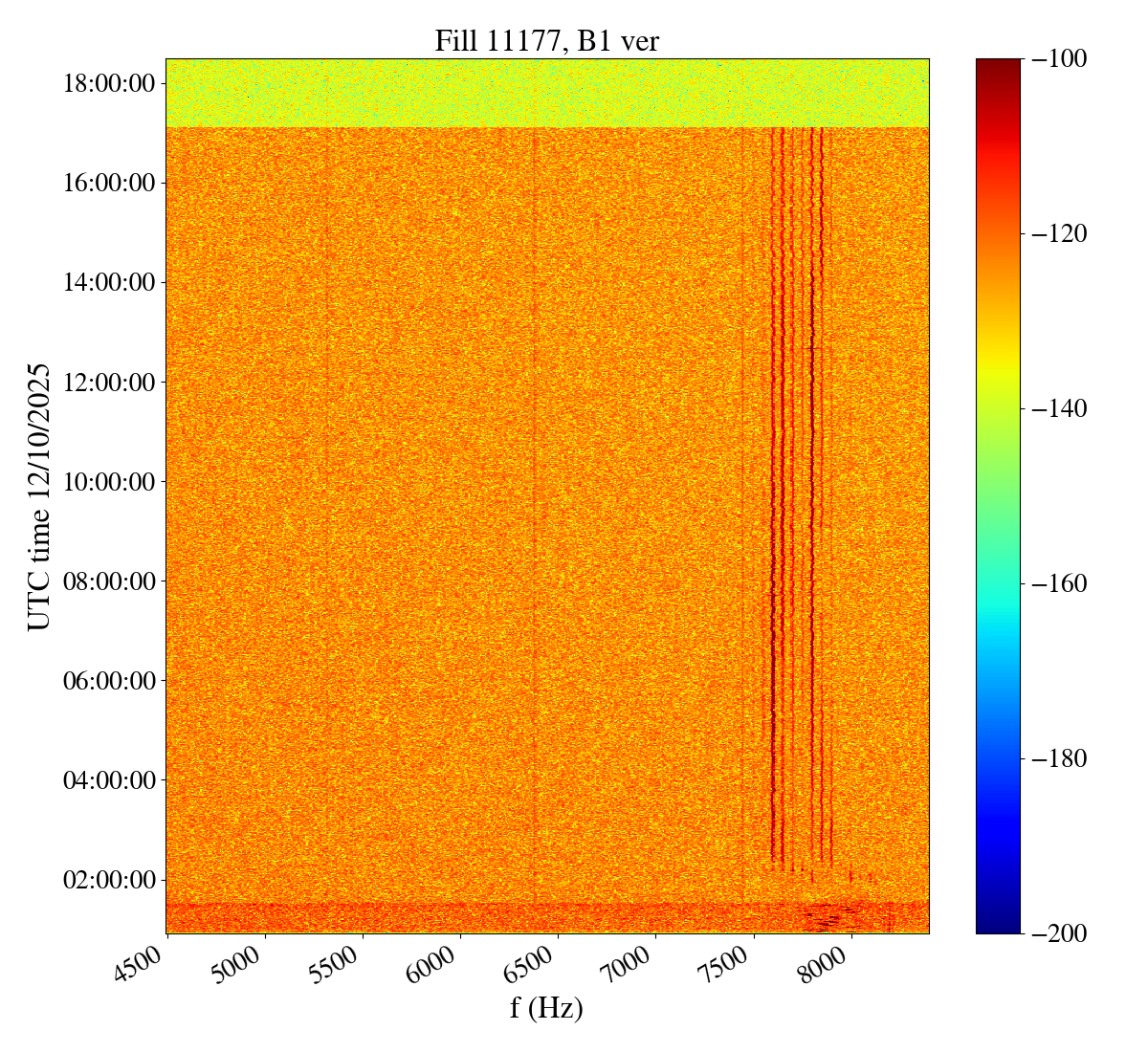Click the 'f (Hz)' x-axis label
1148x1052 pixels.
546,1008
